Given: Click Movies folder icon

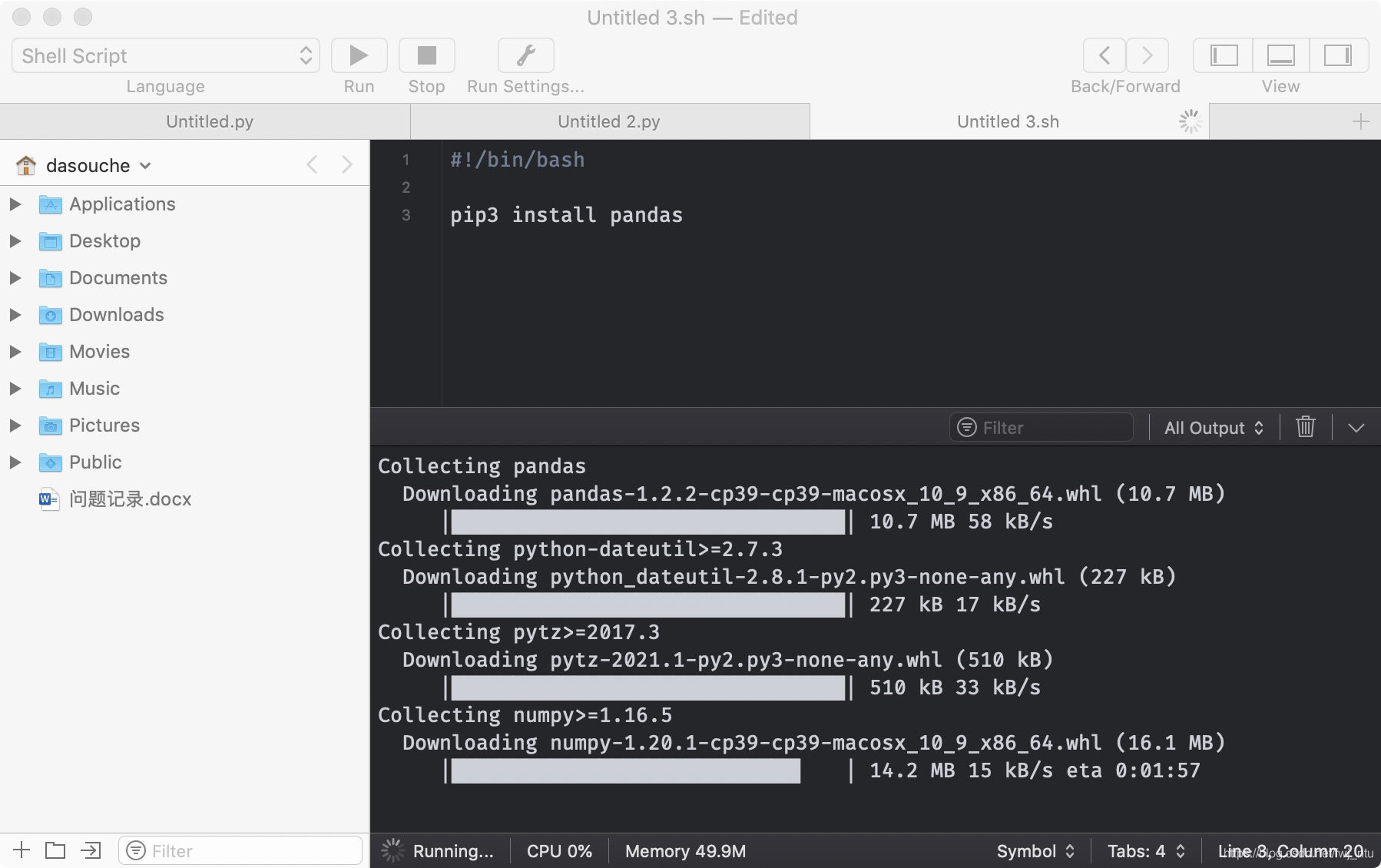Looking at the screenshot, I should click(50, 352).
